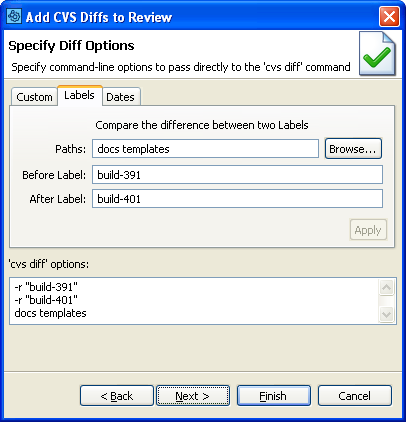The width and height of the screenshot is (406, 422).
Task: Click the 'Specify Diff Options' heading
Action: click(71, 46)
